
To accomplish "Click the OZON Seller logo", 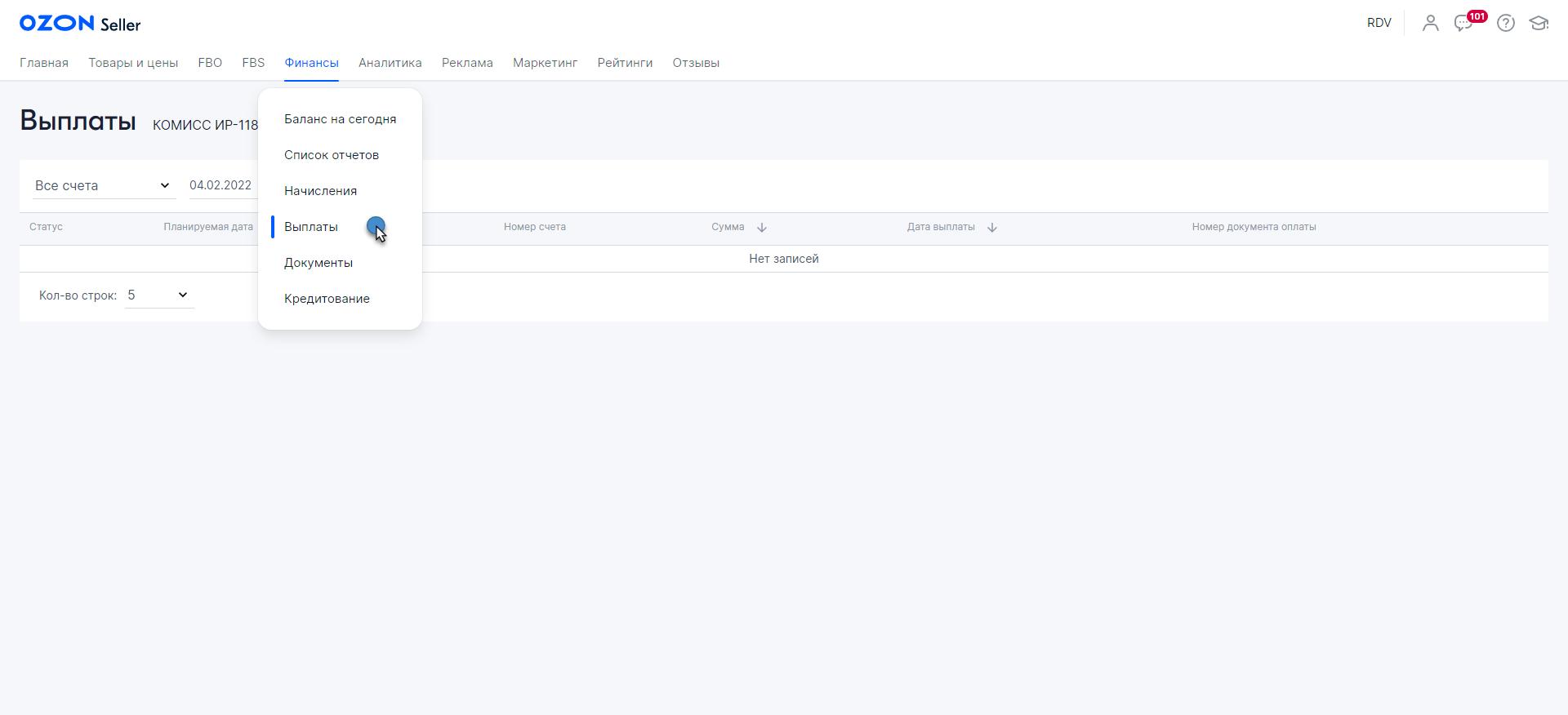I will [80, 24].
